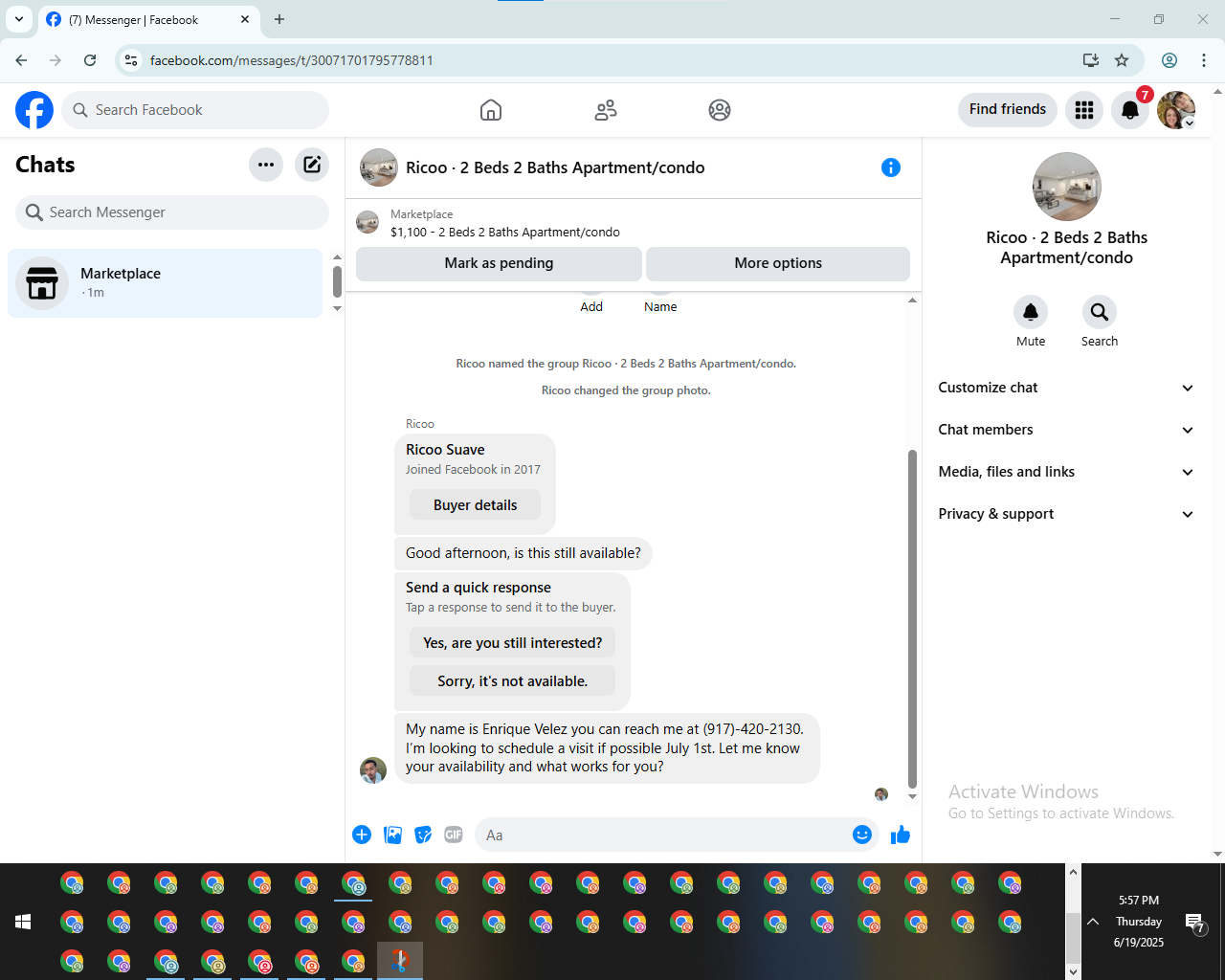Reload the Facebook page

click(90, 60)
